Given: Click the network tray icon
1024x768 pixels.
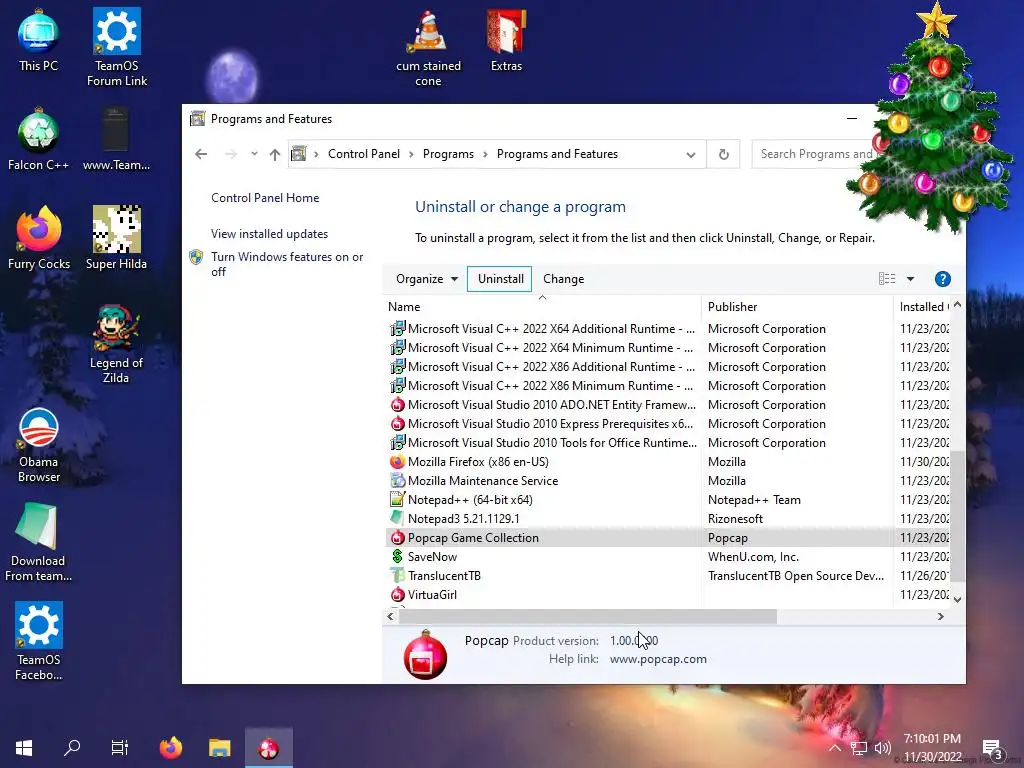Looking at the screenshot, I should coord(859,748).
